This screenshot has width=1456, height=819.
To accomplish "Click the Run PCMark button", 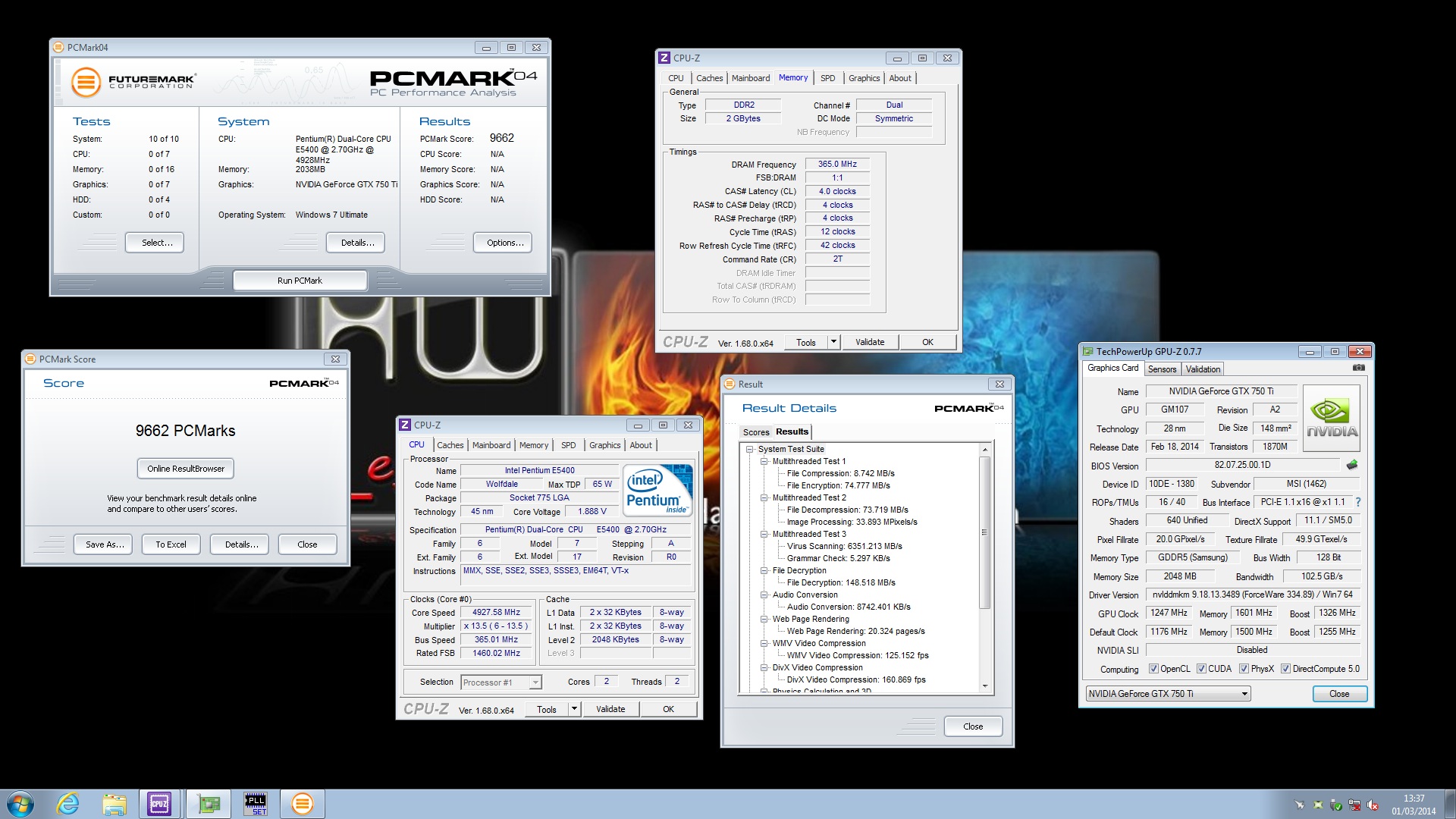I will pyautogui.click(x=300, y=281).
